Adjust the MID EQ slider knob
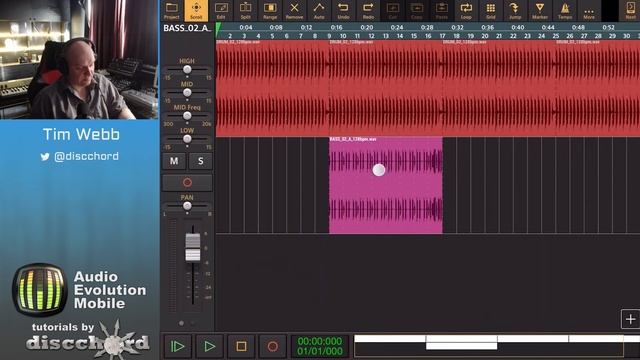 187,93
